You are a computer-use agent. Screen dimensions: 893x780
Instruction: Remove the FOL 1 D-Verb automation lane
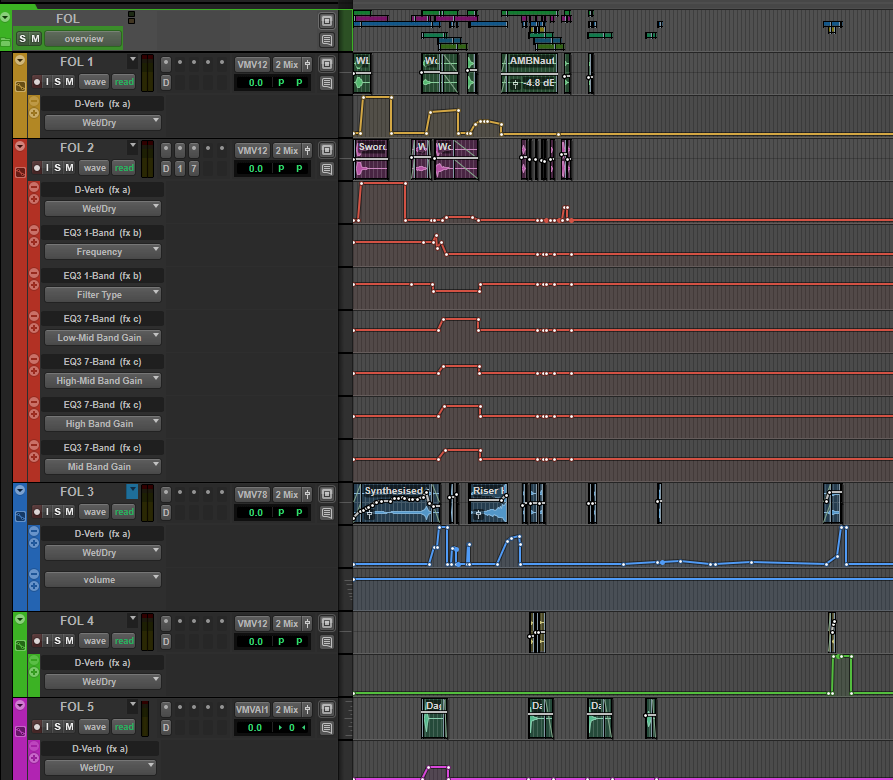(34, 101)
